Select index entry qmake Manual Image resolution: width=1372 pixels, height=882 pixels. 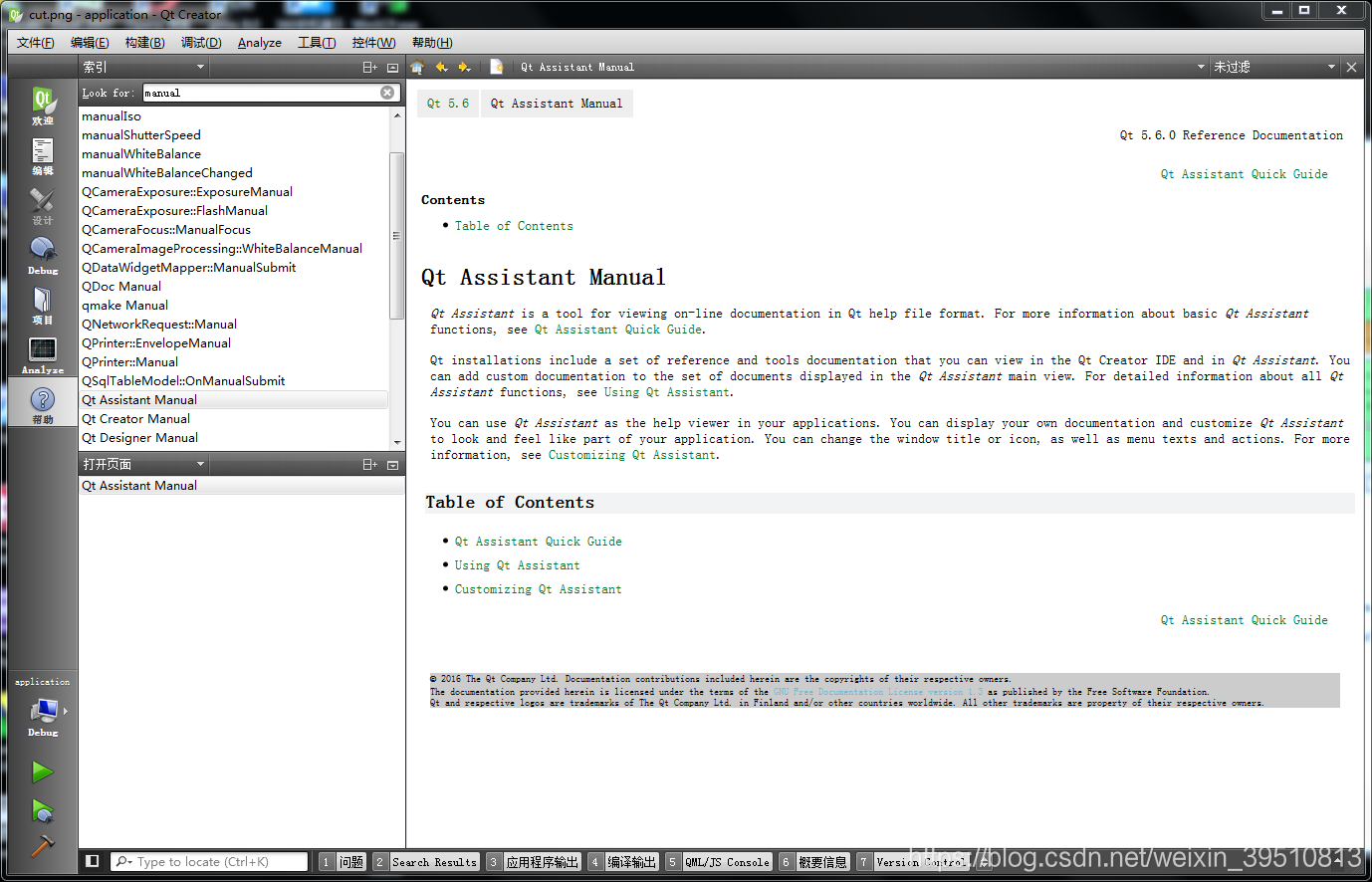pyautogui.click(x=124, y=306)
